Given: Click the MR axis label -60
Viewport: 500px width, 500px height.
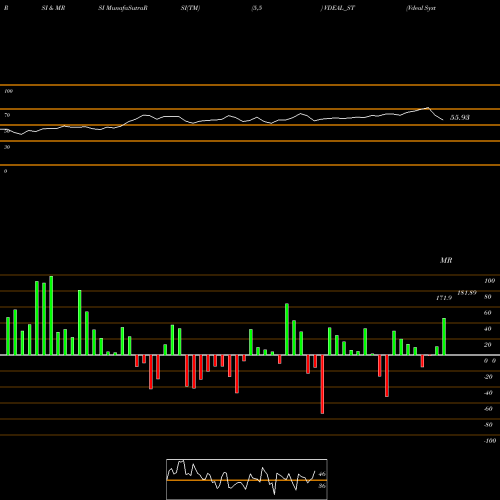Looking at the screenshot, I should pyautogui.click(x=488, y=409).
